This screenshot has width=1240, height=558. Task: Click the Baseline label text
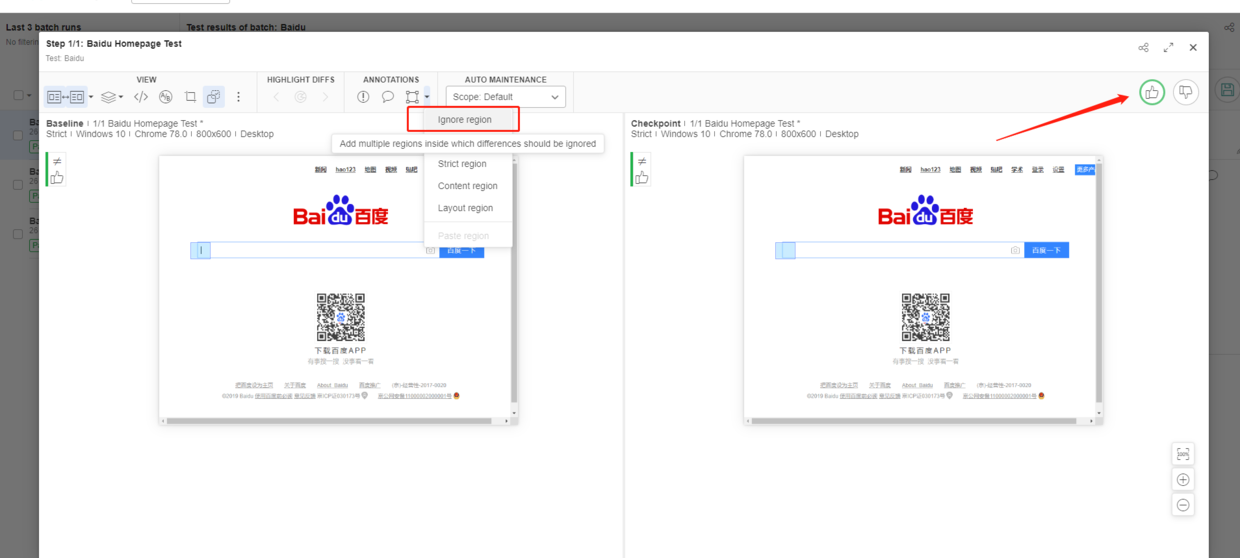tap(65, 124)
